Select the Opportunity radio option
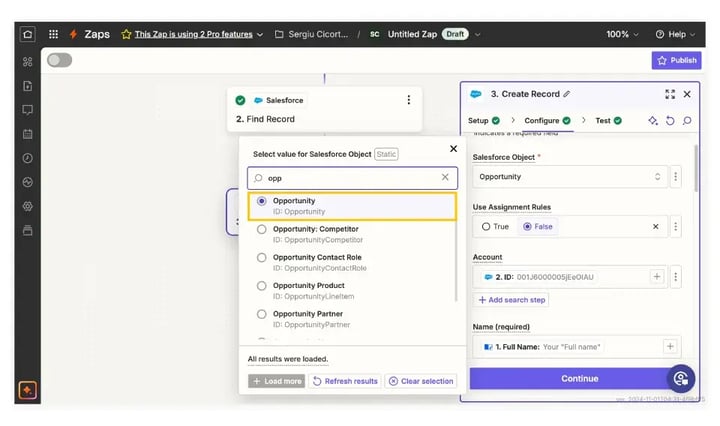This screenshot has height=426, width=720. [261, 201]
